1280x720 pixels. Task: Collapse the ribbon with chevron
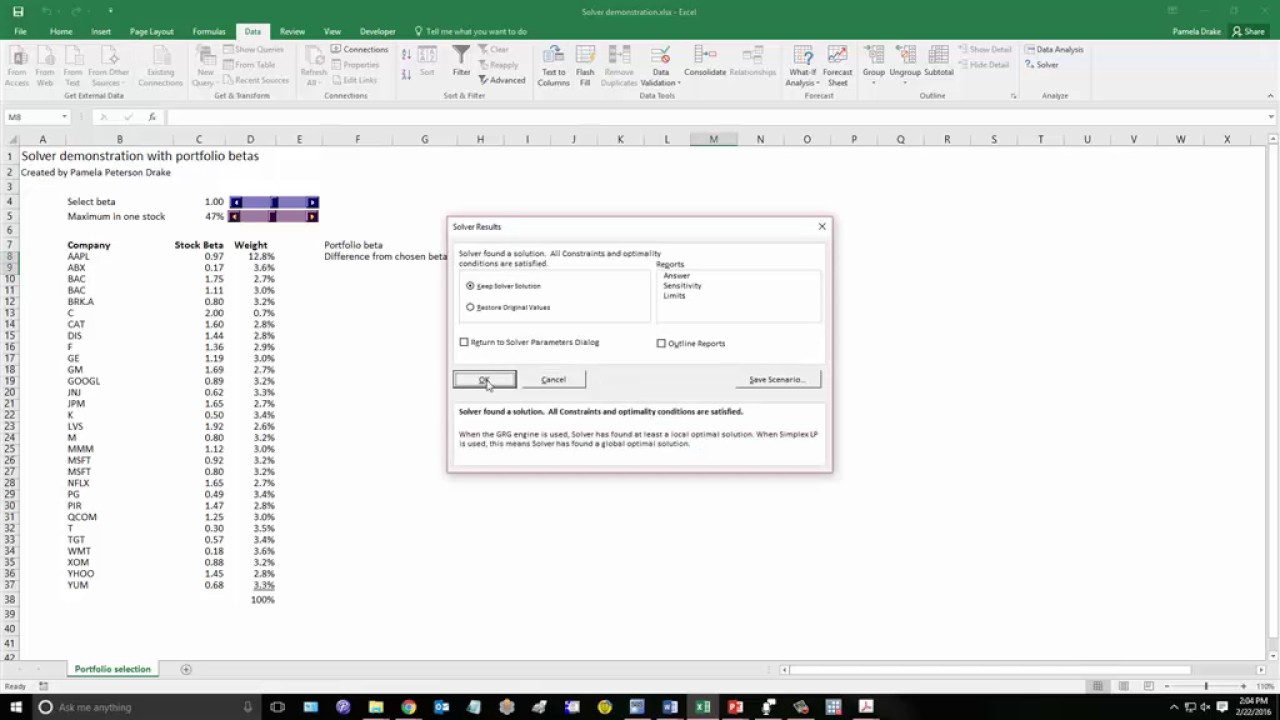coord(1271,96)
